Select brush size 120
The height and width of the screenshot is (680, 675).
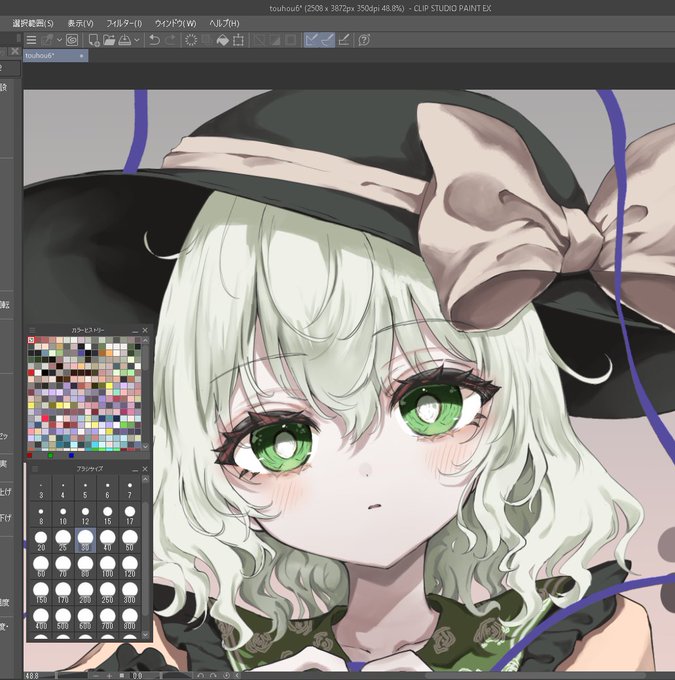pos(129,566)
